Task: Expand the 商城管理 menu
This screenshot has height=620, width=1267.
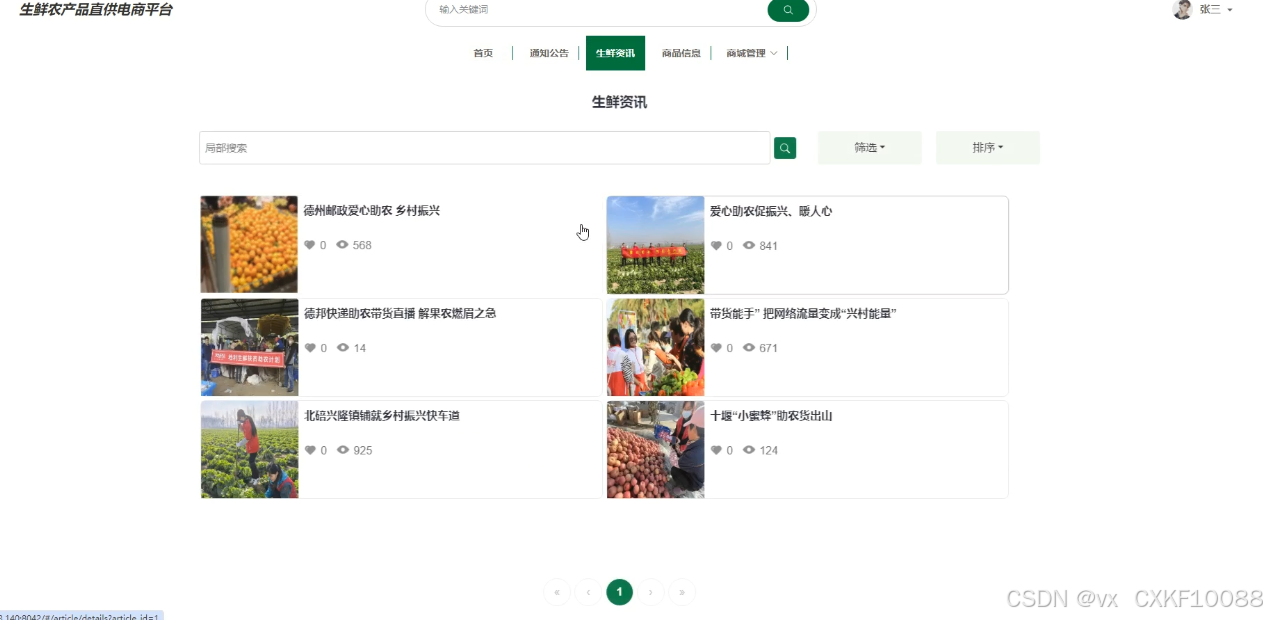Action: click(751, 53)
